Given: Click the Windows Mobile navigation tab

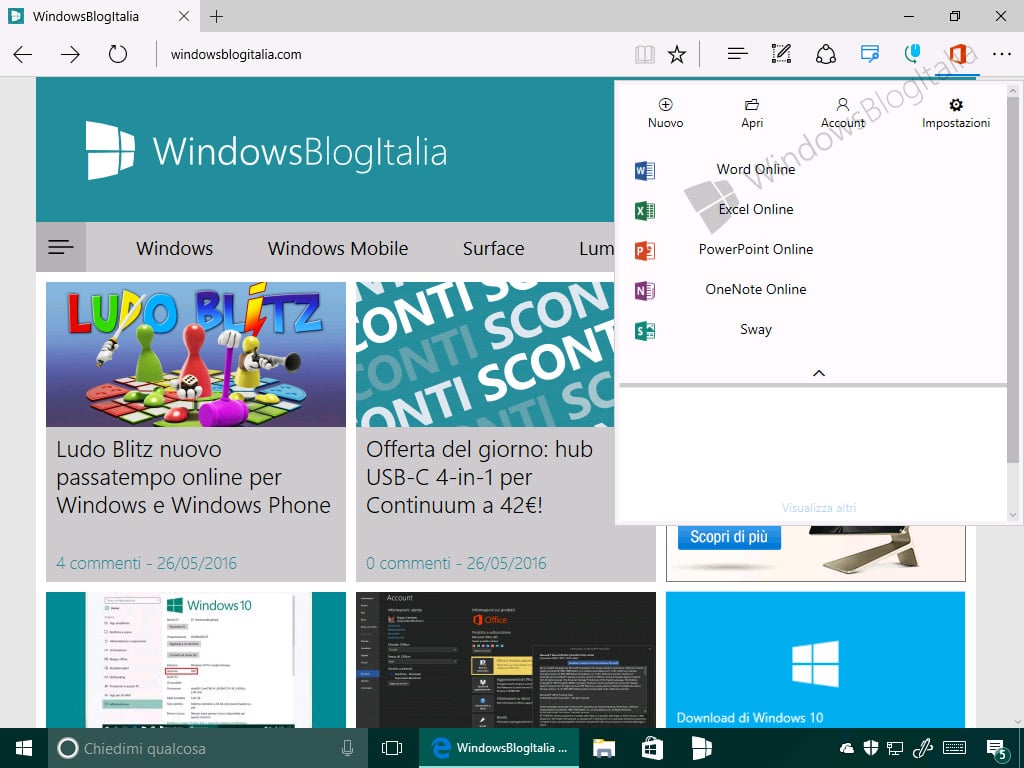Looking at the screenshot, I should (x=338, y=248).
